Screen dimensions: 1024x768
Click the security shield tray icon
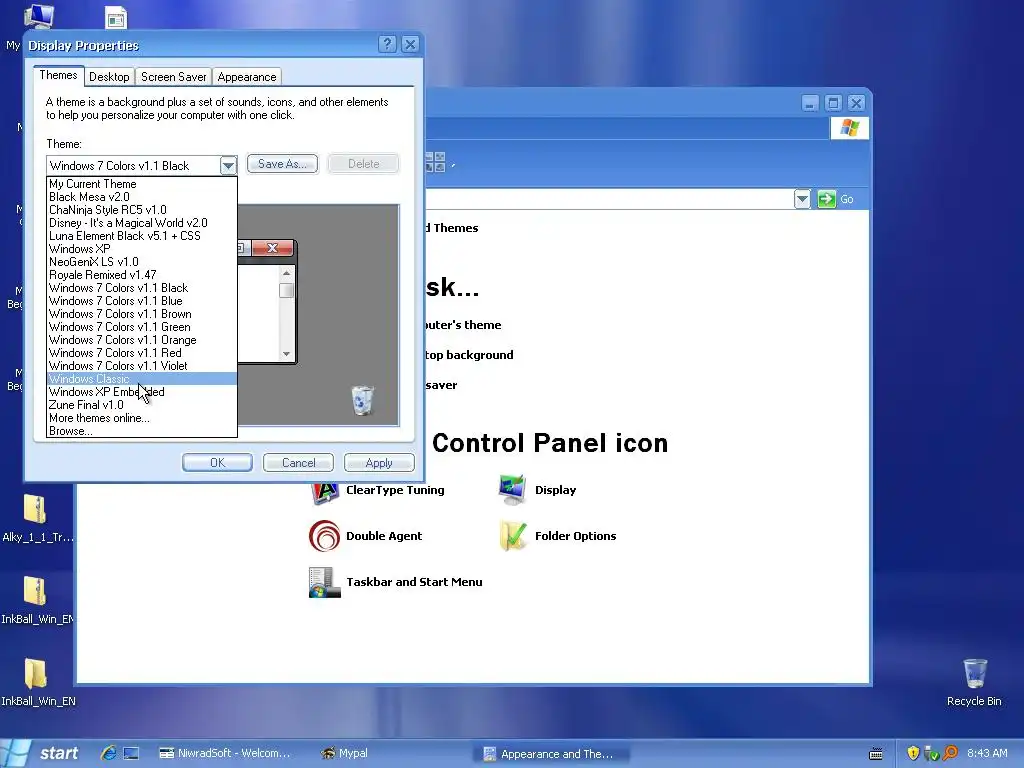(913, 753)
